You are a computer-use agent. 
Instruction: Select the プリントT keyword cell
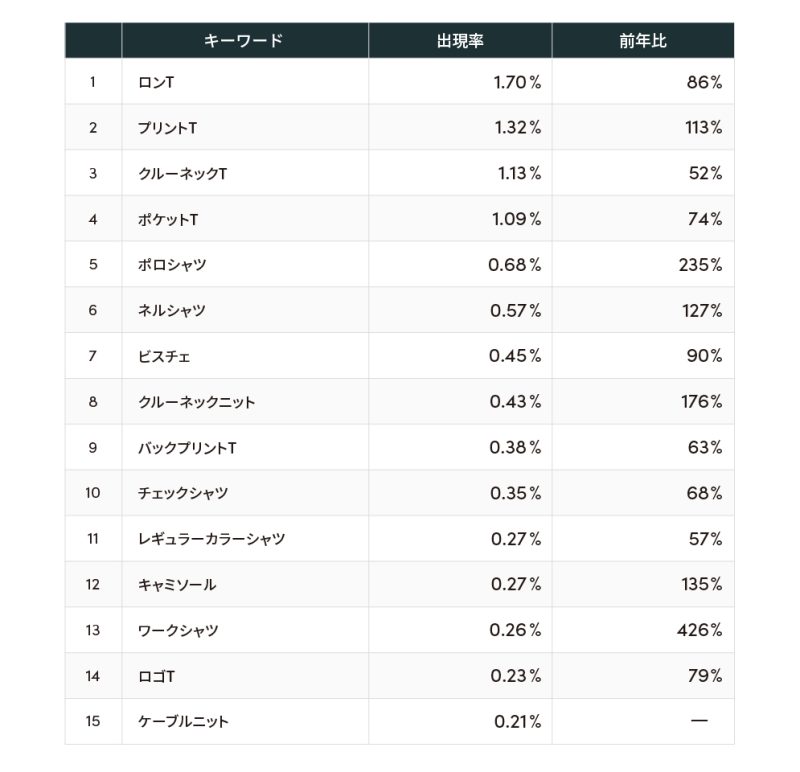(169, 128)
